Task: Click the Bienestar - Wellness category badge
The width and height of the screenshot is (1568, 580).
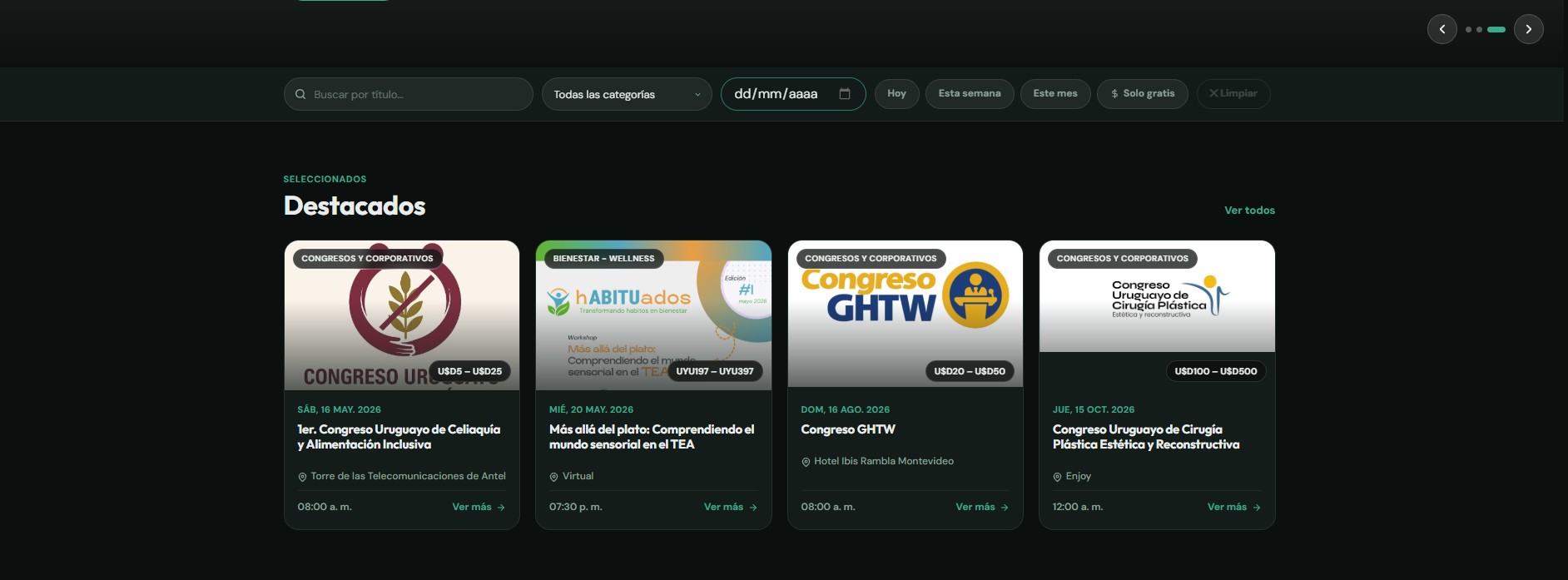Action: pyautogui.click(x=603, y=259)
